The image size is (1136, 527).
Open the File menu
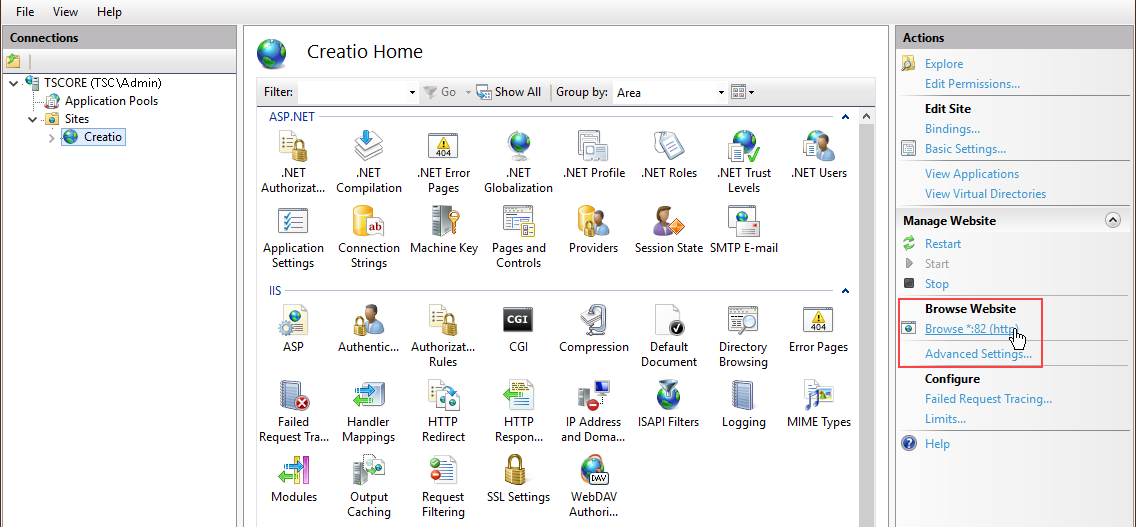point(25,12)
